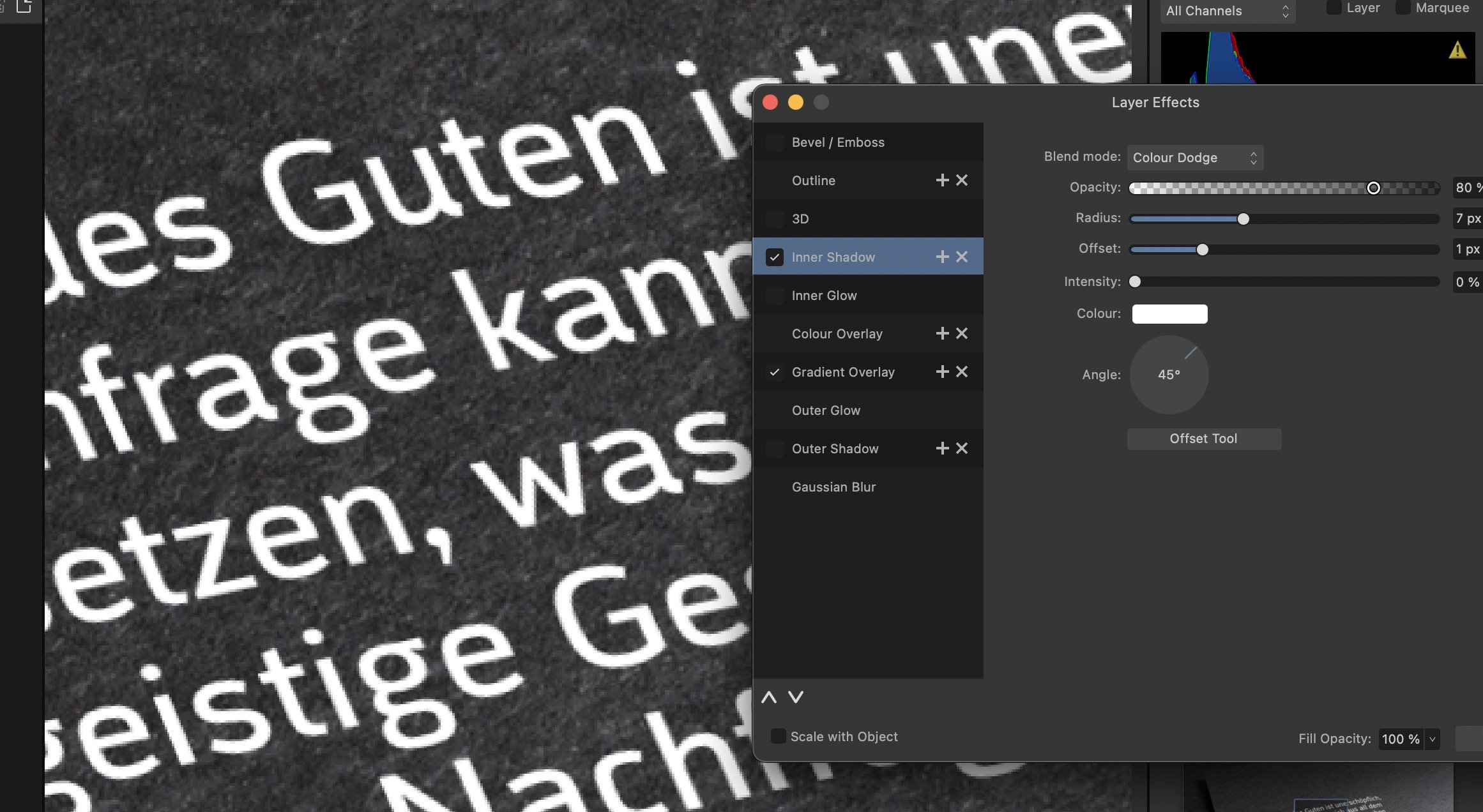Uncheck the Gradient Overlay checkbox
Image resolution: width=1483 pixels, height=812 pixels.
point(775,372)
